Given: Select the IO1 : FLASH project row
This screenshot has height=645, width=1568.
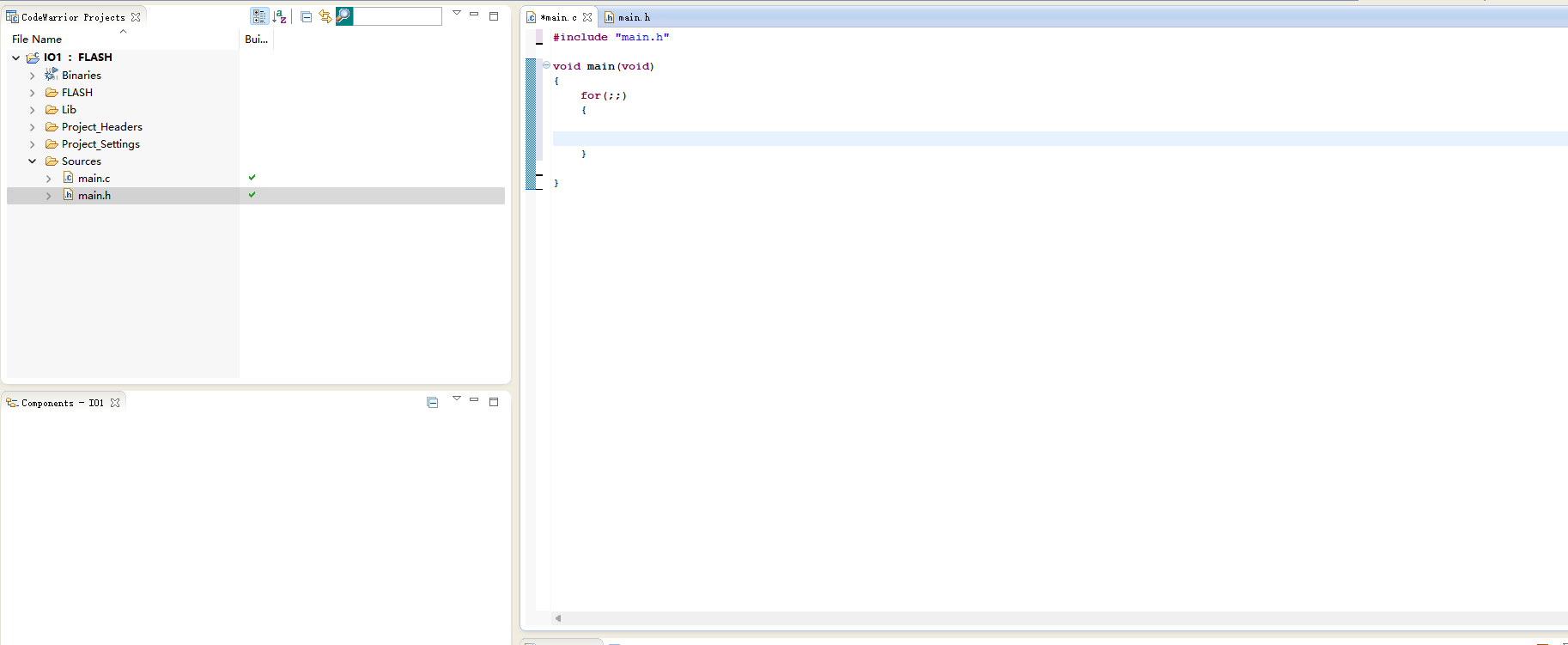Looking at the screenshot, I should (x=78, y=58).
